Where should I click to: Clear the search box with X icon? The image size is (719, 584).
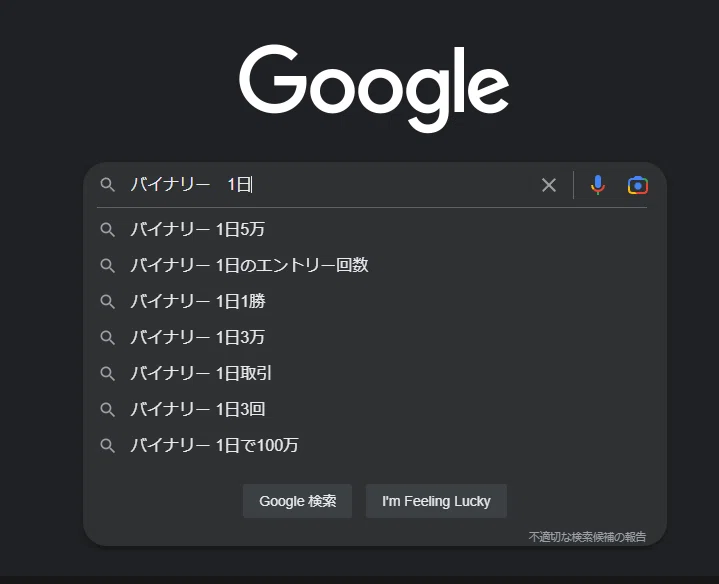click(548, 185)
